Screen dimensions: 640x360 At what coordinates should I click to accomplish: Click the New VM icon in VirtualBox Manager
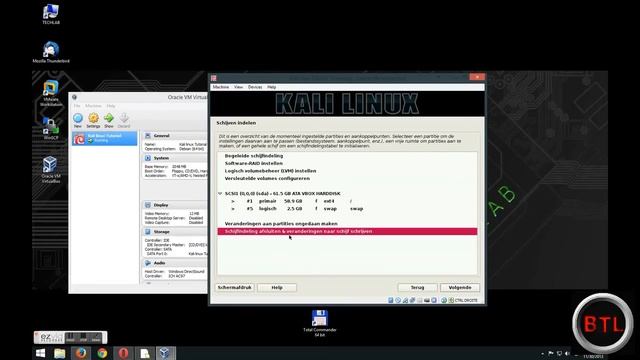tap(78, 118)
